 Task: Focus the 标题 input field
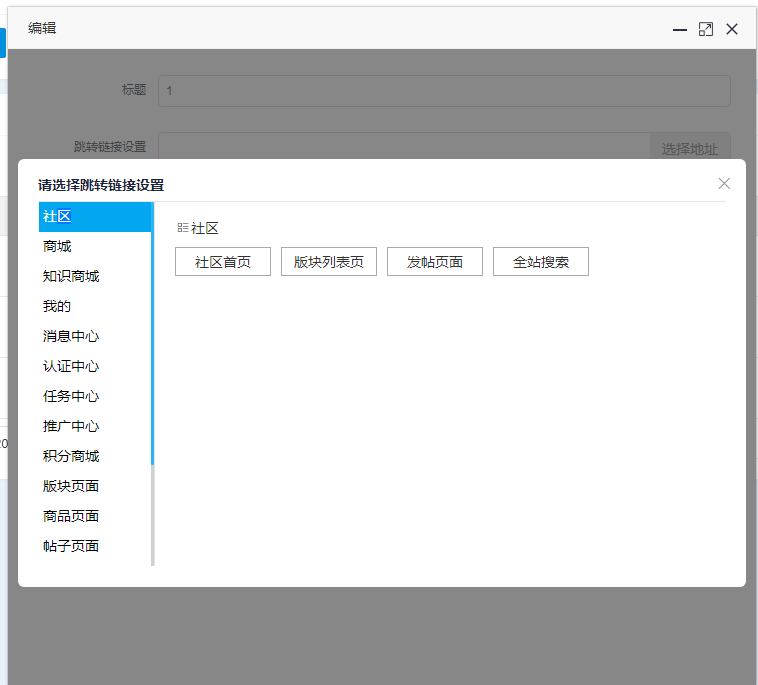(x=444, y=91)
